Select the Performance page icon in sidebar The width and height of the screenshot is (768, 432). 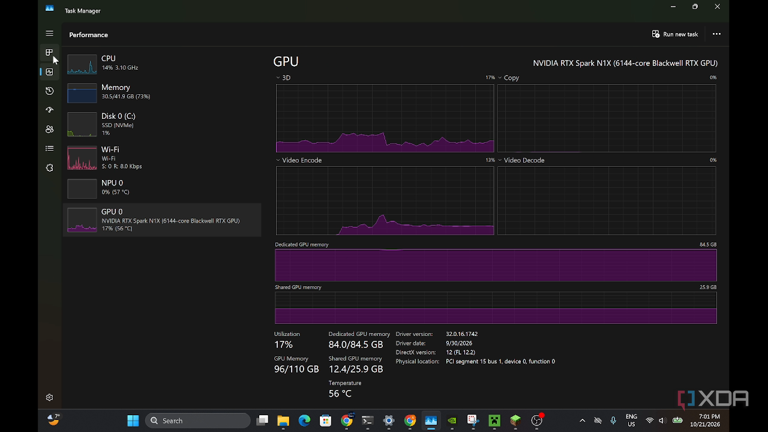tap(49, 72)
